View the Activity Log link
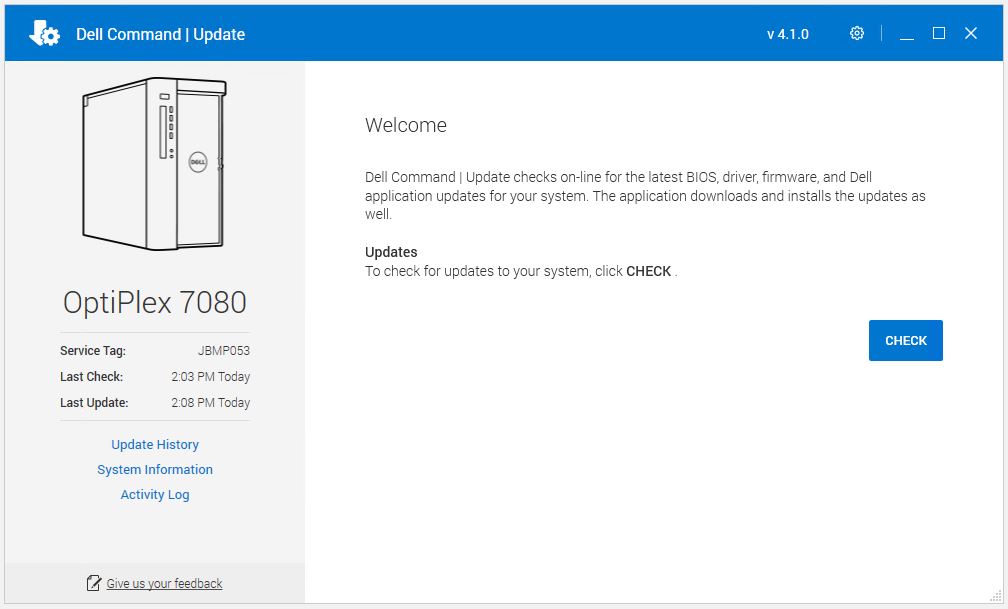This screenshot has height=609, width=1008. (155, 495)
